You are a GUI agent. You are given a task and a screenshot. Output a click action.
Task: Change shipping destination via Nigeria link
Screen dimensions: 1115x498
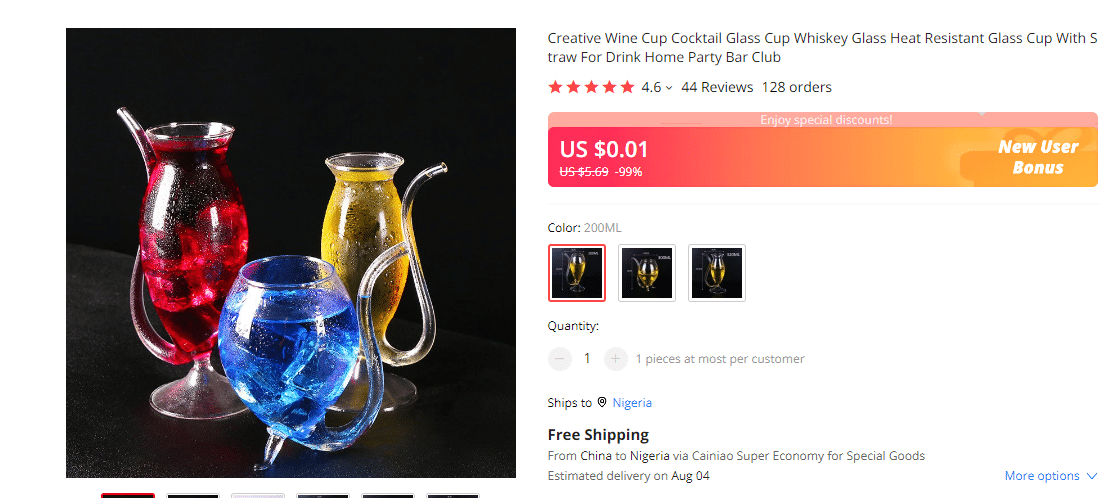pyautogui.click(x=632, y=402)
